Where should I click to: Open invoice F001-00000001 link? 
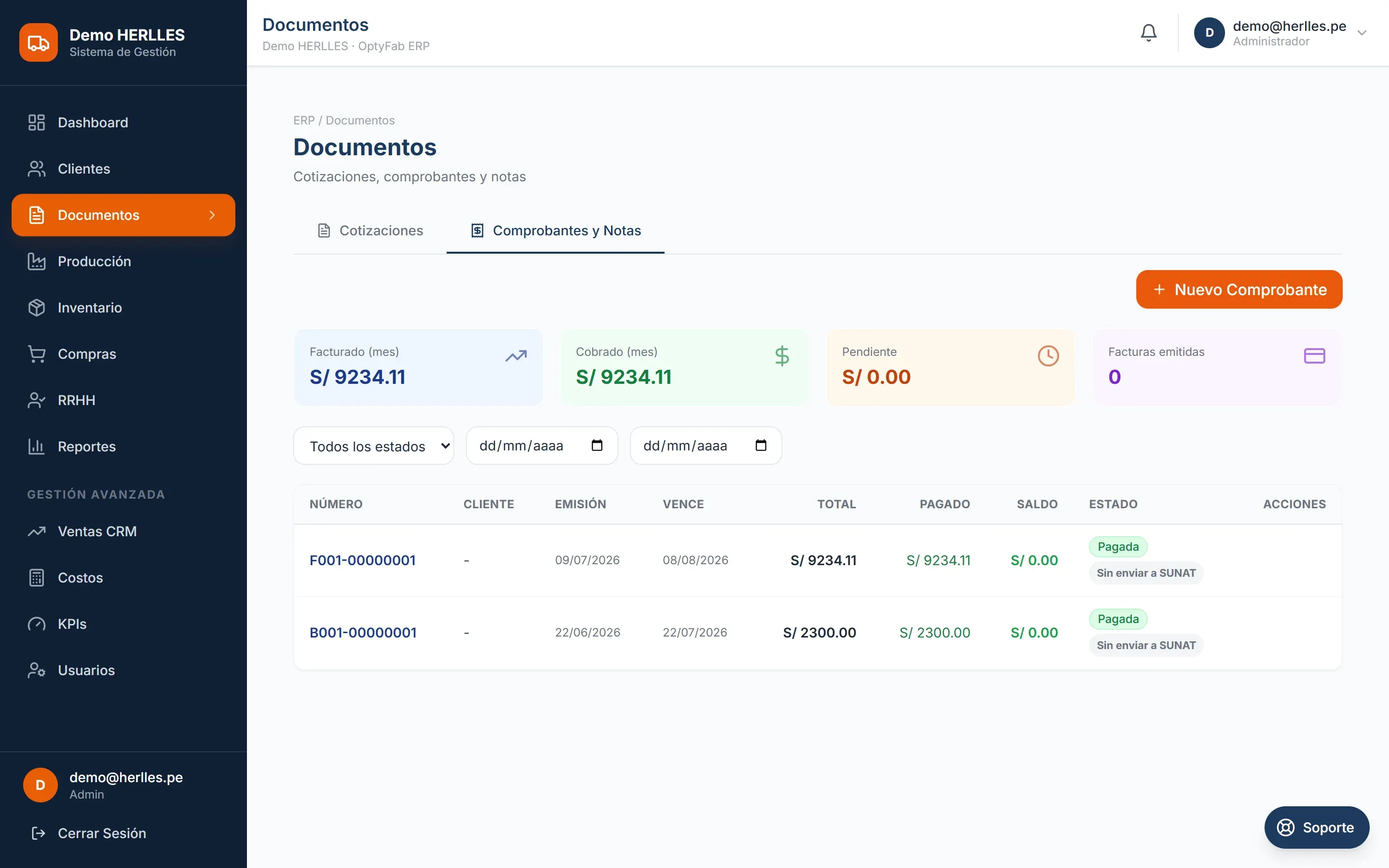pos(363,560)
